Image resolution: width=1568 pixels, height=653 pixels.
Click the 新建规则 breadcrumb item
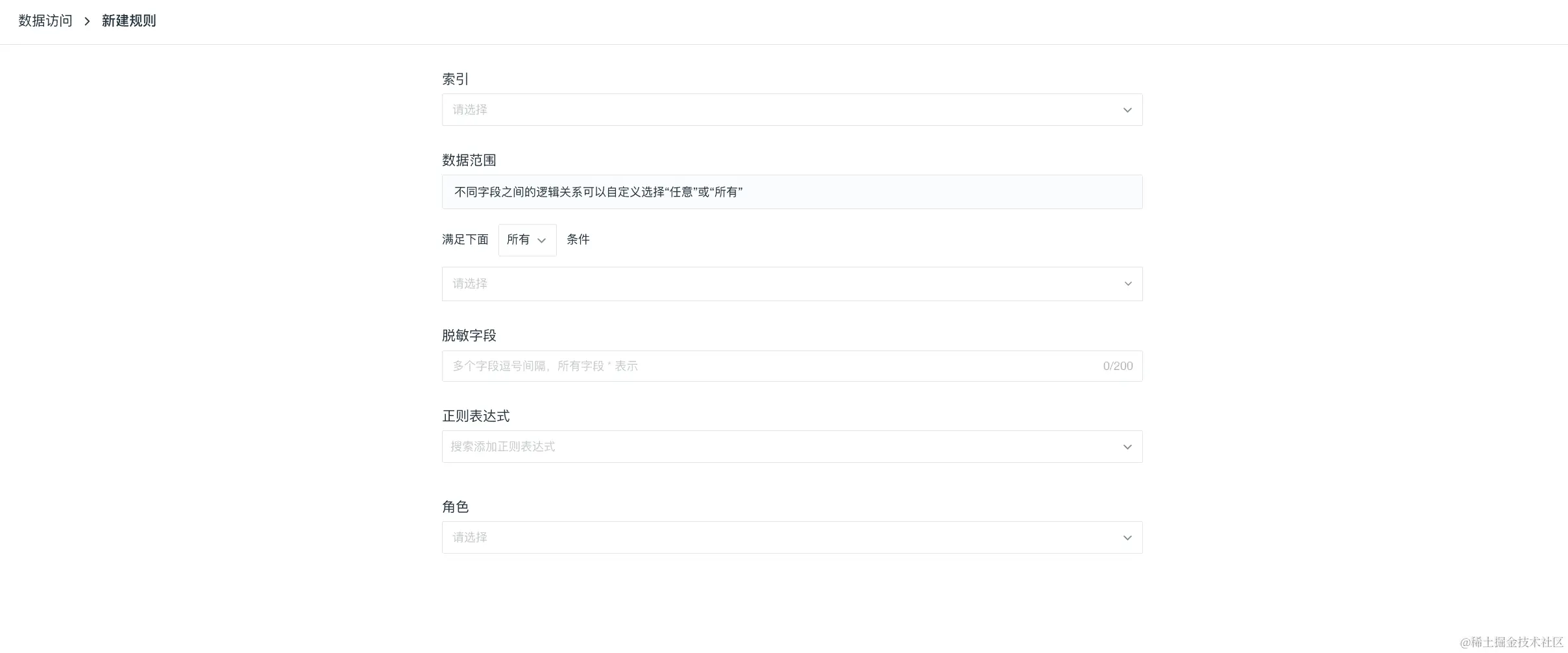pos(129,21)
